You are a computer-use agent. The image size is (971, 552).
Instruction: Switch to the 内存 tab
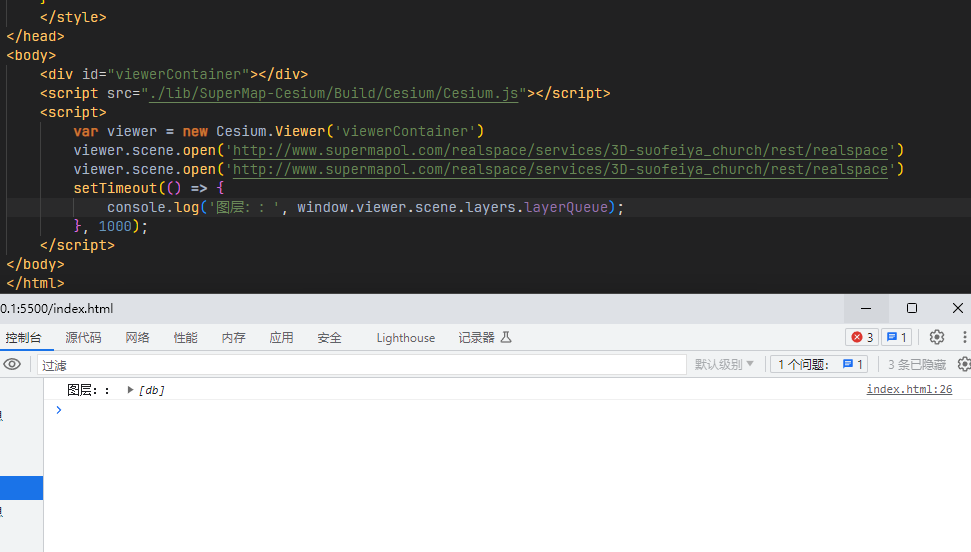(233, 338)
